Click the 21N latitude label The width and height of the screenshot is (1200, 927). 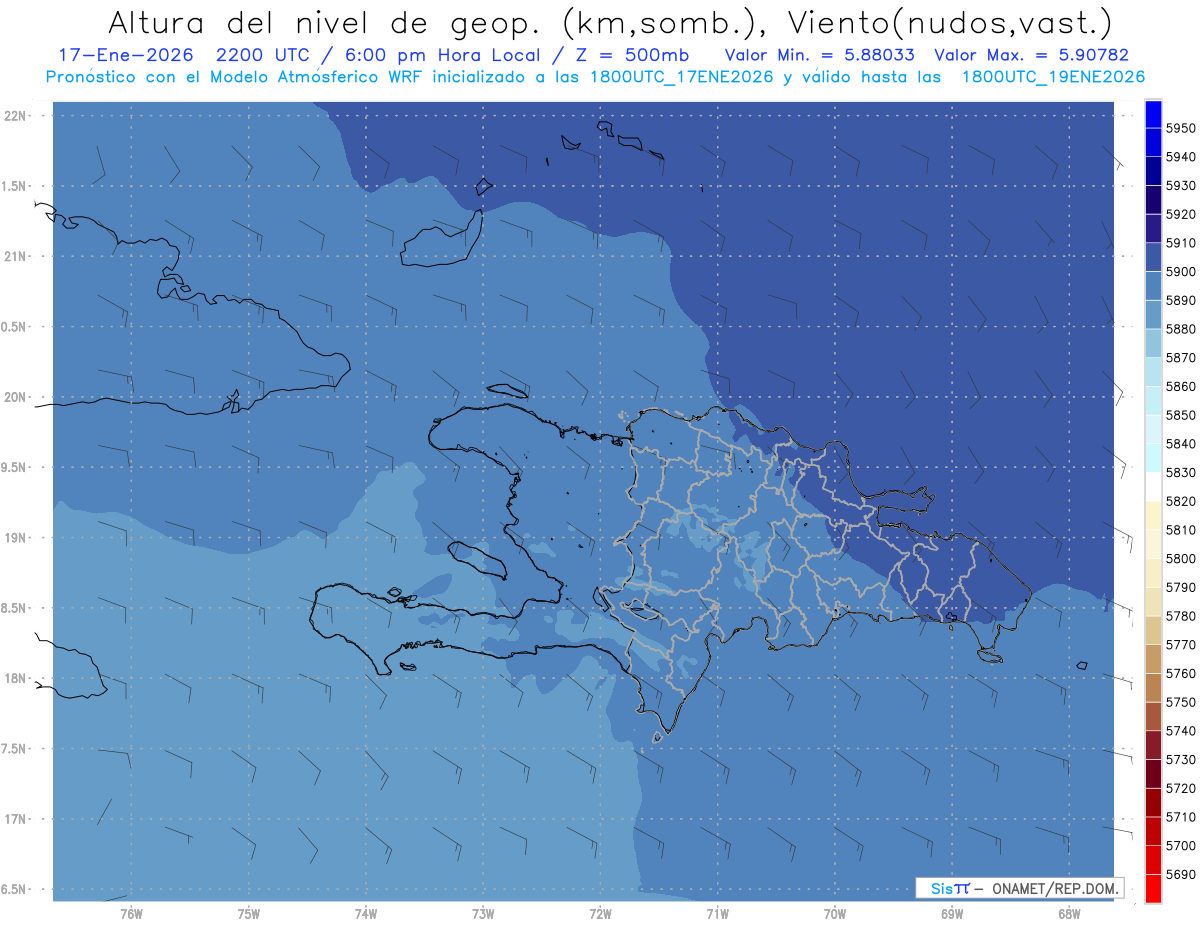[17, 257]
